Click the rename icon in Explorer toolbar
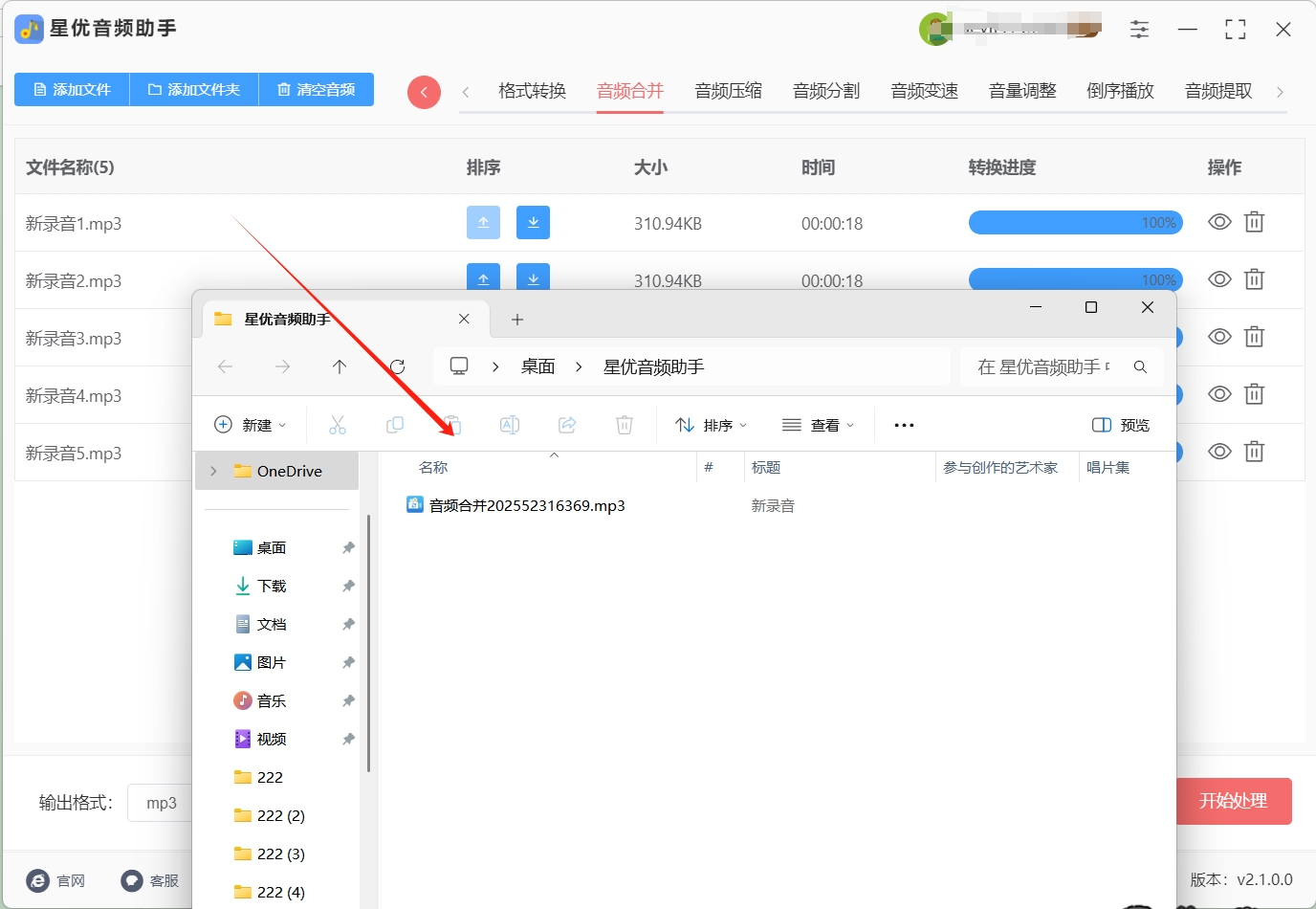The height and width of the screenshot is (909, 1316). (510, 425)
